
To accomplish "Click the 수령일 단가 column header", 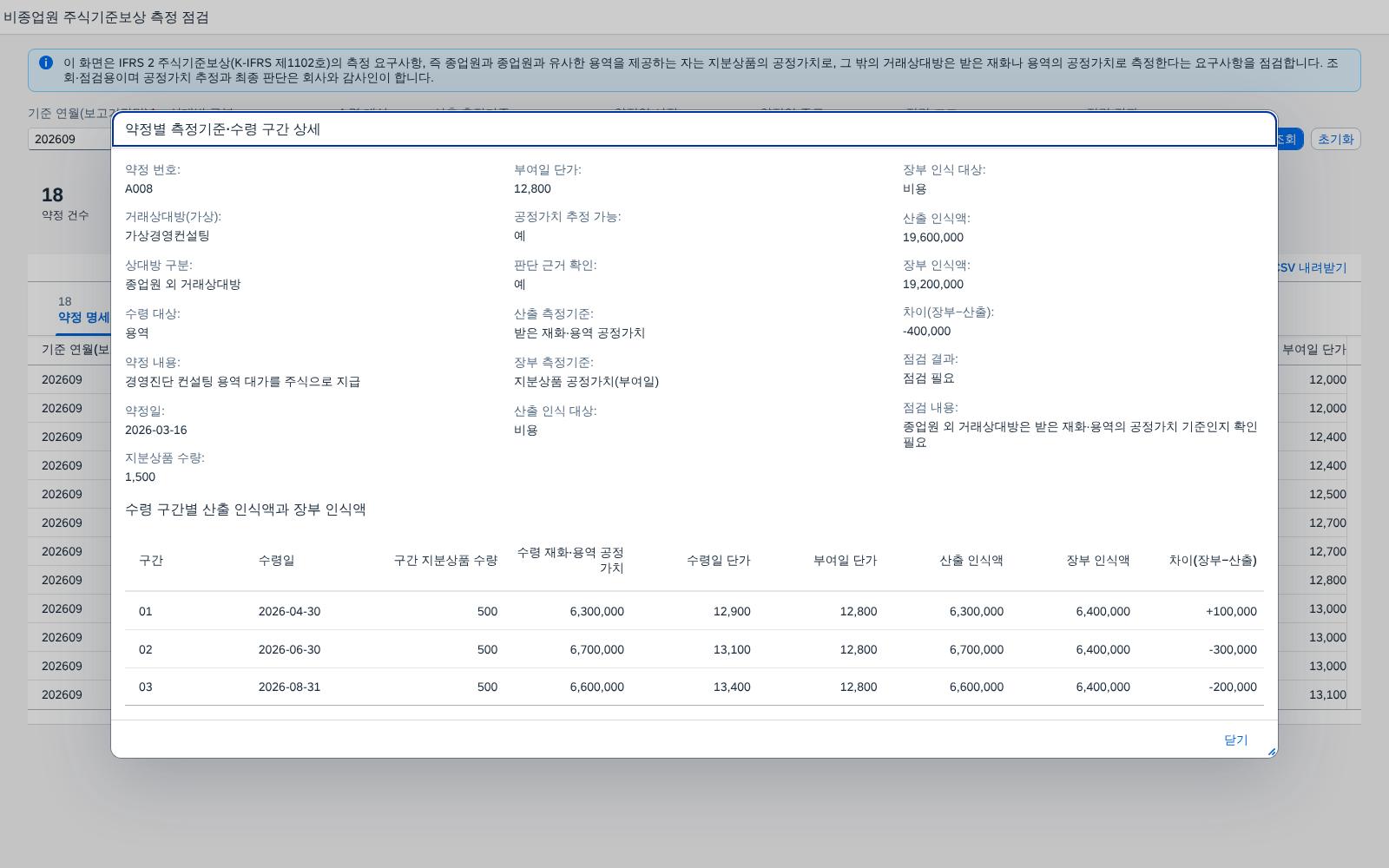I will coord(718,561).
